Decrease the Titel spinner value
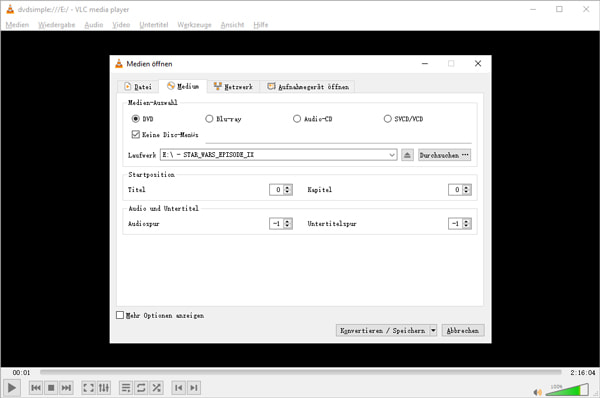Screen dimensions: 600x398 coord(288,192)
